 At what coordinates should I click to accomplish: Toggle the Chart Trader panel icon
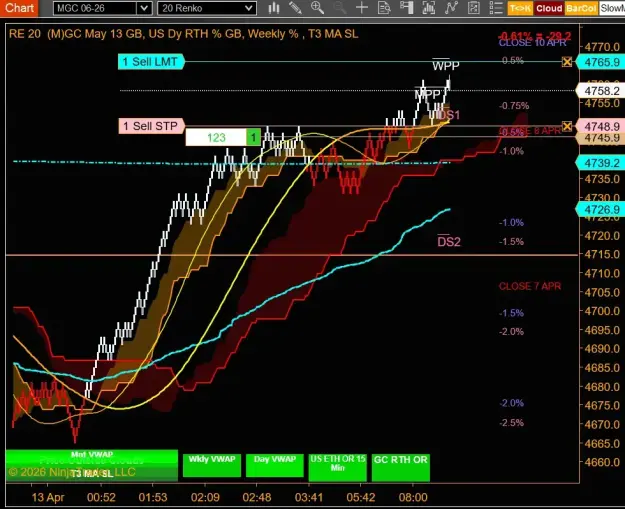pos(406,8)
